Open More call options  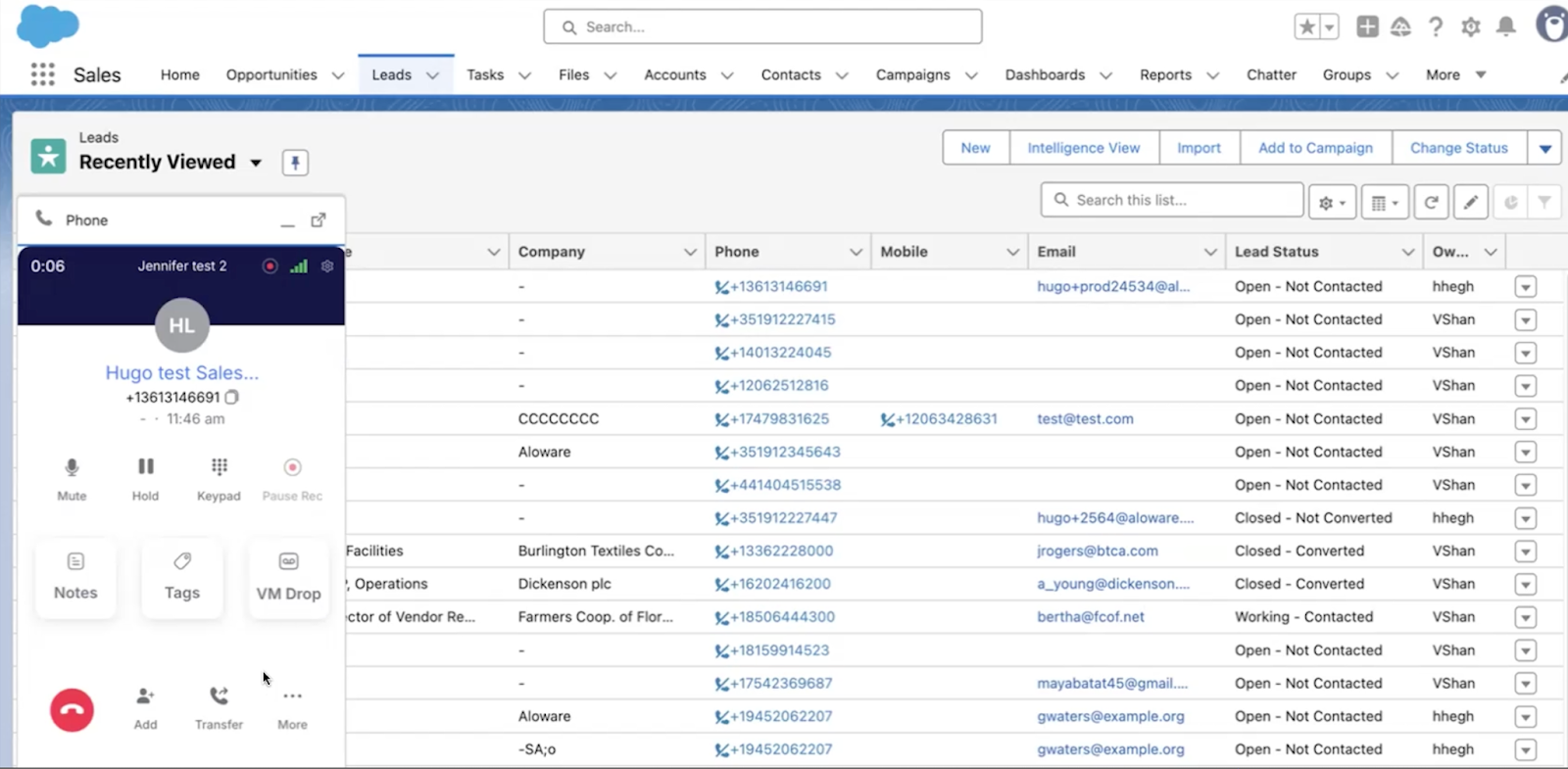tap(292, 707)
